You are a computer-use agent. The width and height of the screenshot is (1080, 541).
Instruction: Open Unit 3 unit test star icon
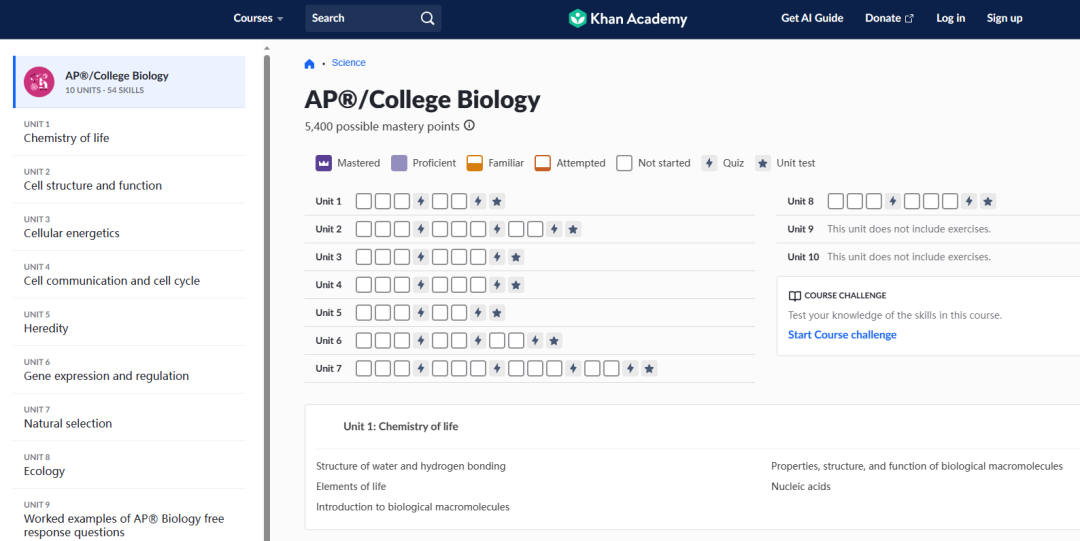pyautogui.click(x=516, y=257)
